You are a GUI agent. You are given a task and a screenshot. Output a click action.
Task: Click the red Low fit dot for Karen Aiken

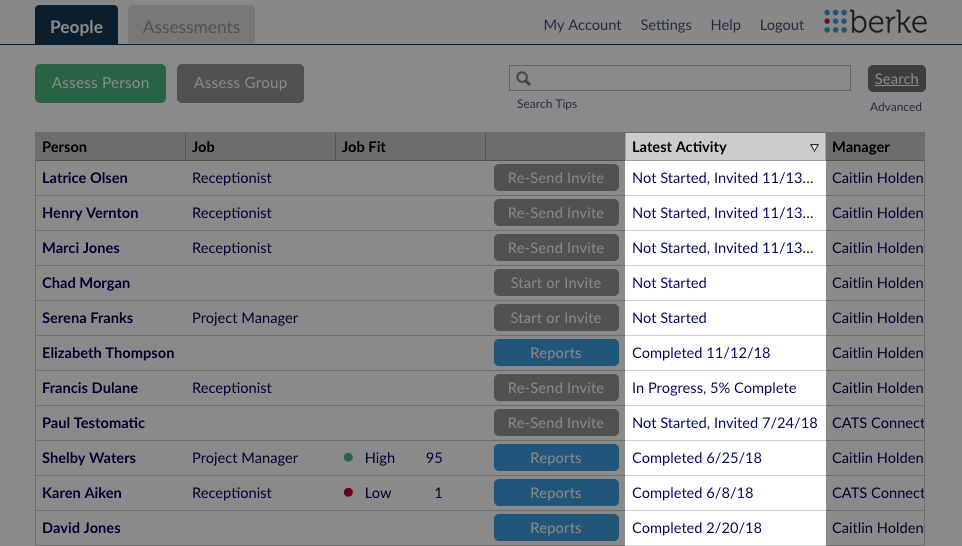(x=348, y=493)
